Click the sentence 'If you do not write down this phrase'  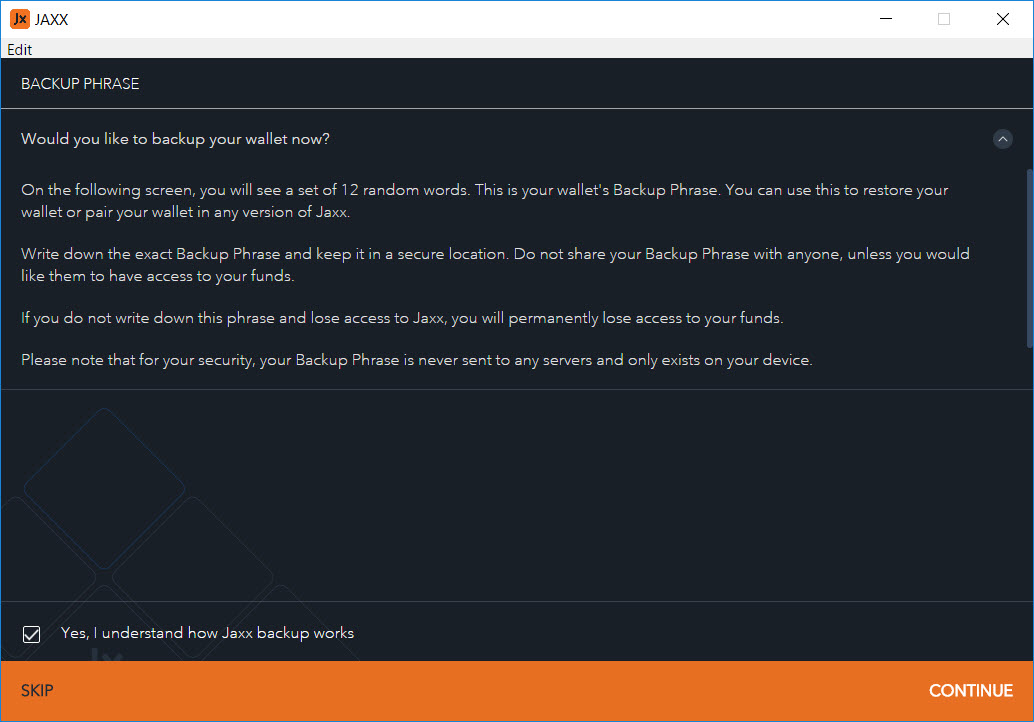click(x=402, y=318)
